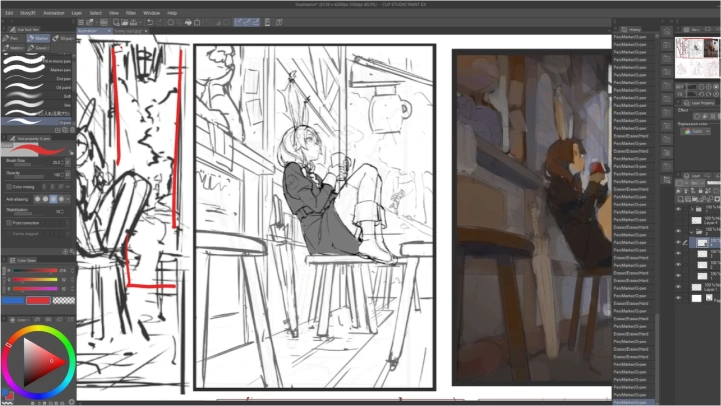Open the Animation menu
The width and height of the screenshot is (721, 406).
tap(54, 13)
